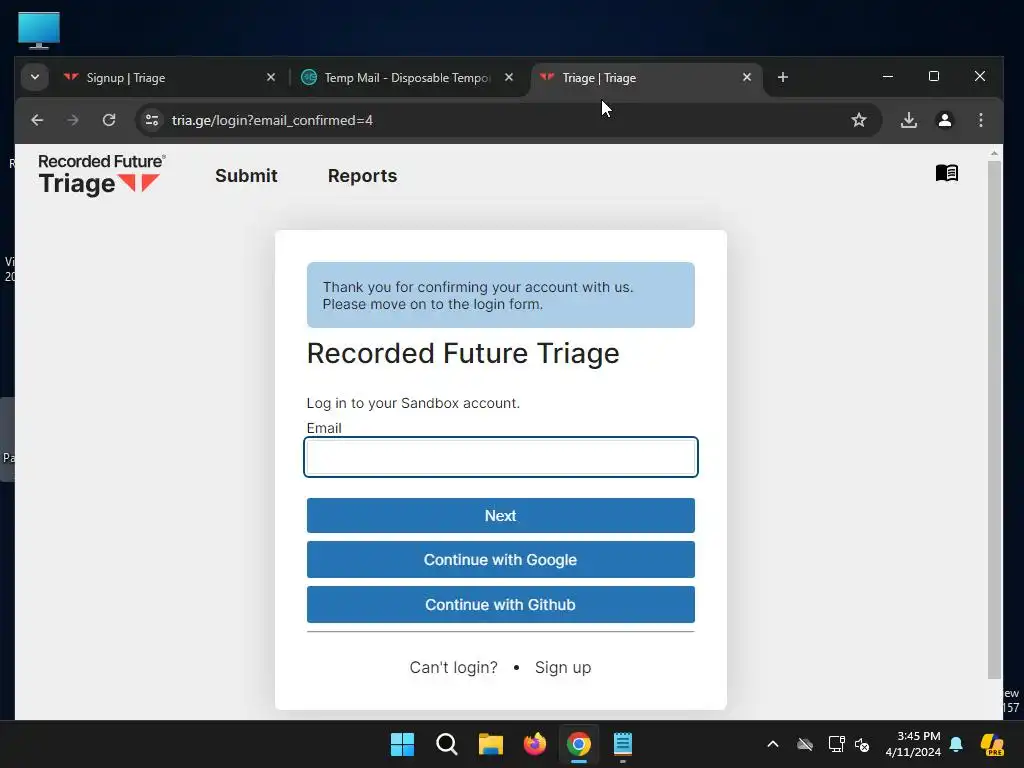Open the Submit page
Image resolution: width=1024 pixels, height=768 pixels.
246,176
